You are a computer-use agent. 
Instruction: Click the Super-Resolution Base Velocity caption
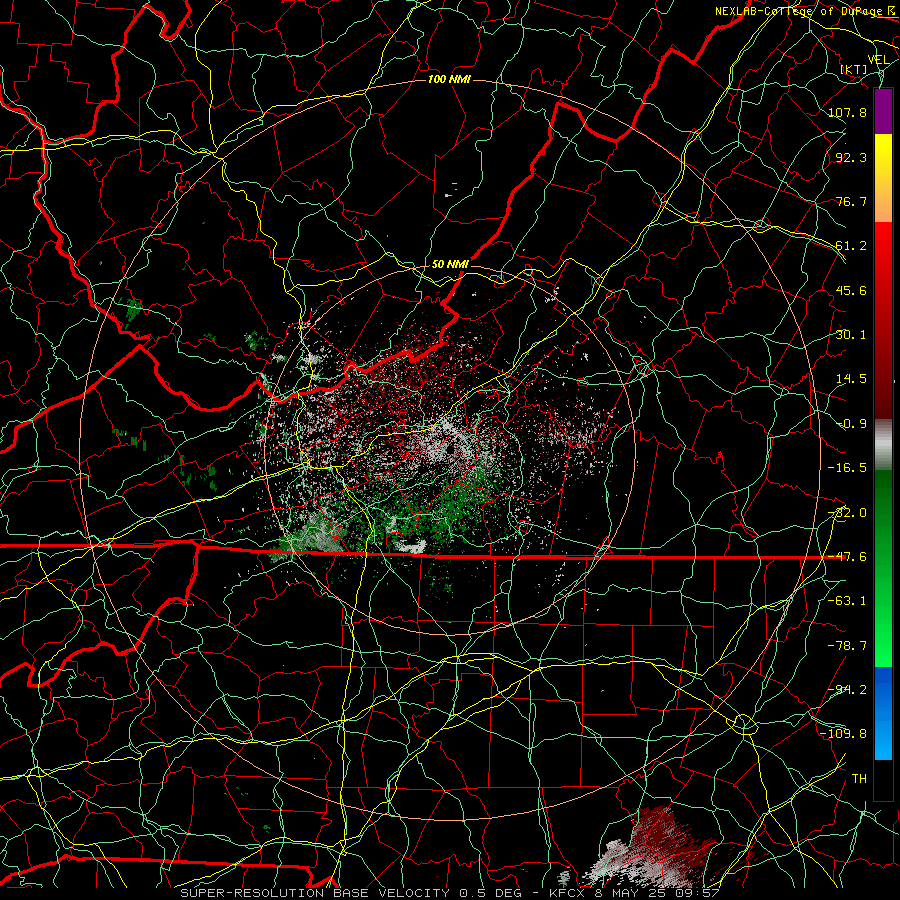tap(449, 893)
